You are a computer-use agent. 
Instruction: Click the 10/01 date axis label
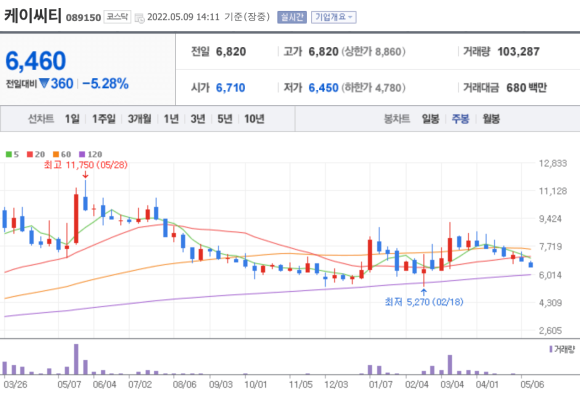tap(256, 384)
